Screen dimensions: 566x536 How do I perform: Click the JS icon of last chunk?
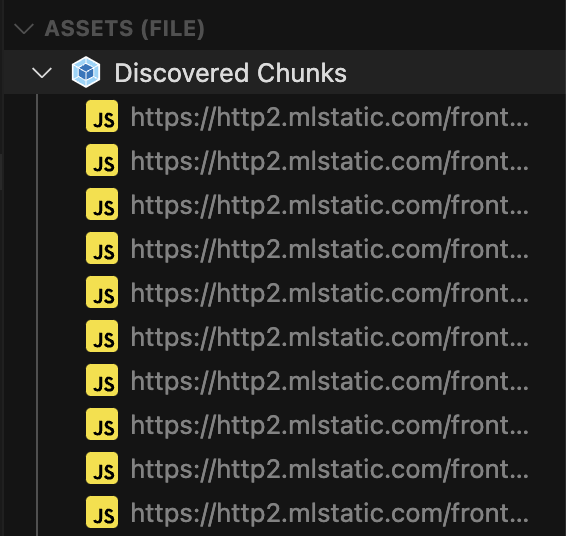pos(102,512)
